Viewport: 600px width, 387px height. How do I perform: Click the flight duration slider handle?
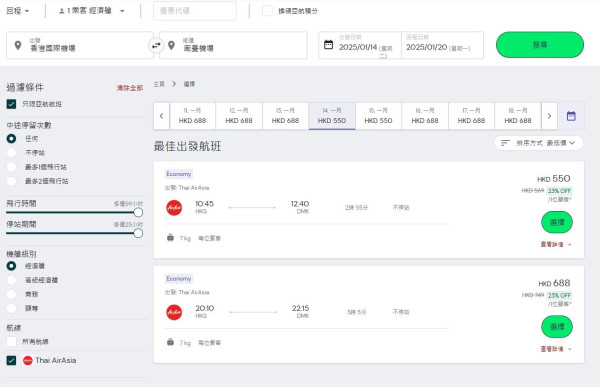click(139, 212)
